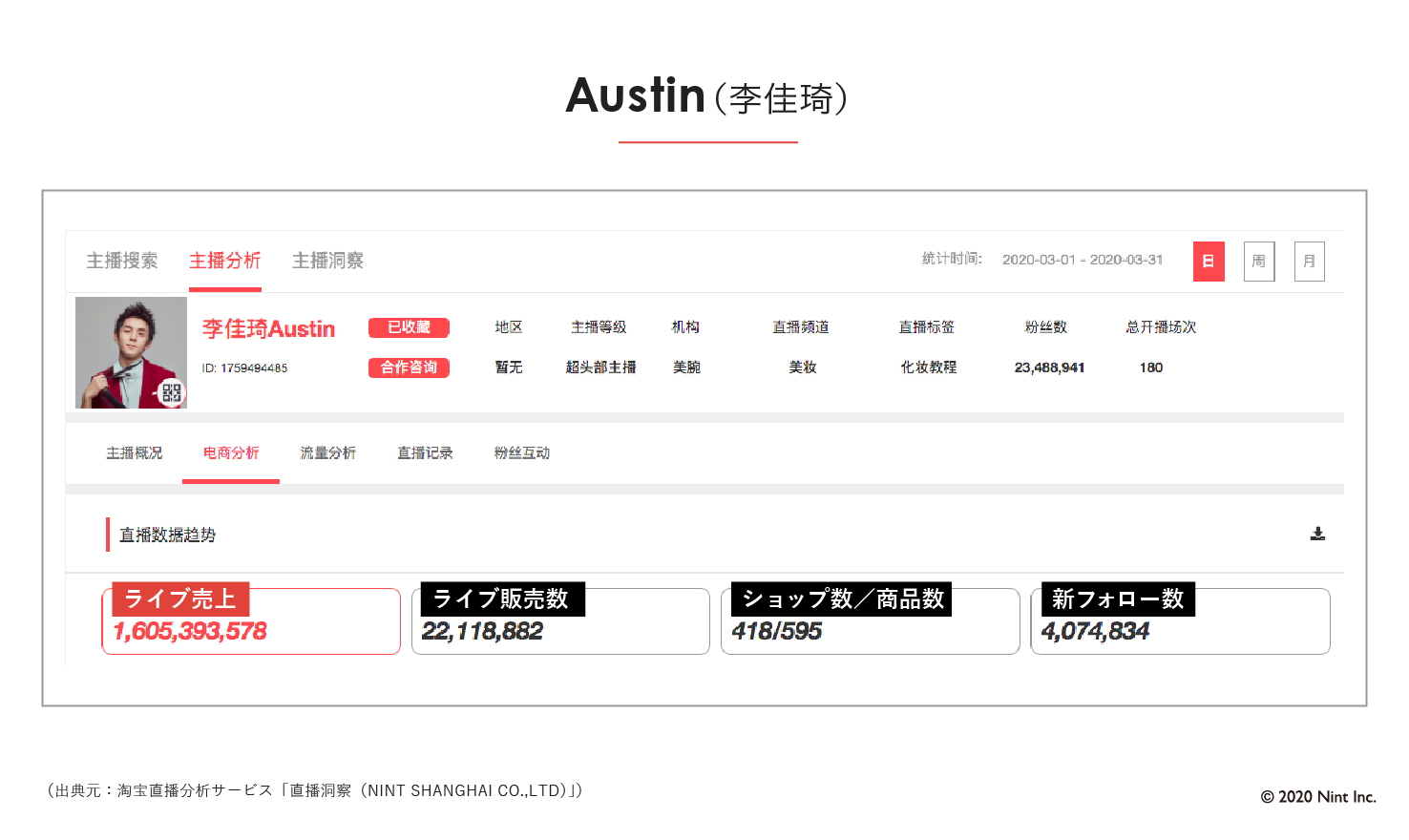
Task: View the 粉丝互动 sub-tab
Action: click(x=521, y=453)
